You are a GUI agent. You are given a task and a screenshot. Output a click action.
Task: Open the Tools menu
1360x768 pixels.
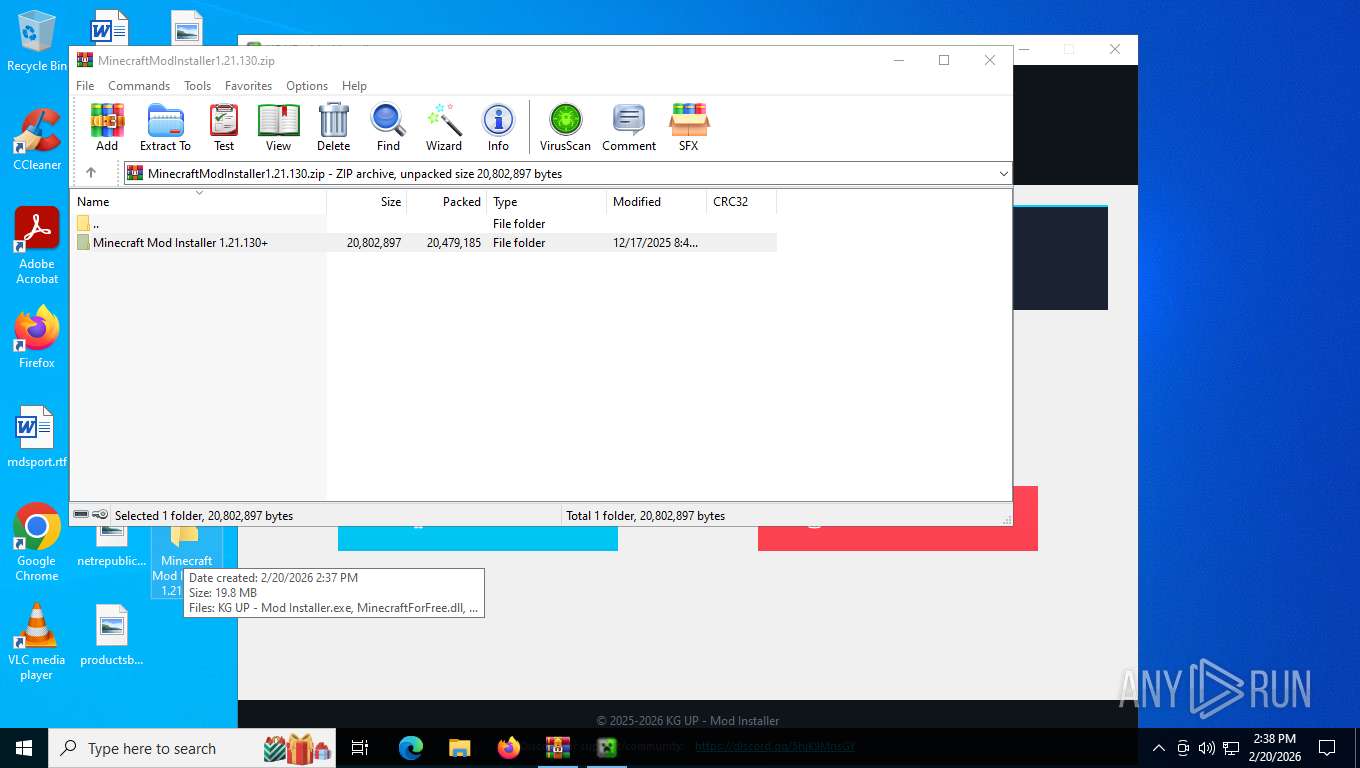(197, 86)
